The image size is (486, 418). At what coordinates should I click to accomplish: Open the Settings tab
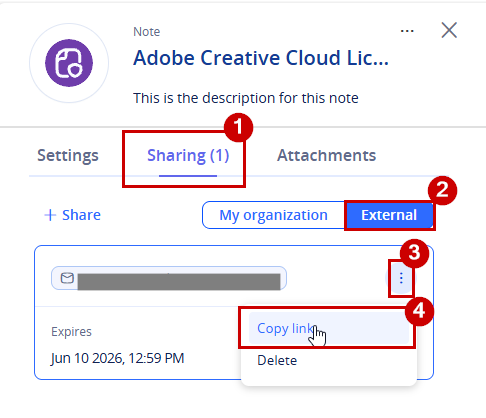click(x=68, y=155)
